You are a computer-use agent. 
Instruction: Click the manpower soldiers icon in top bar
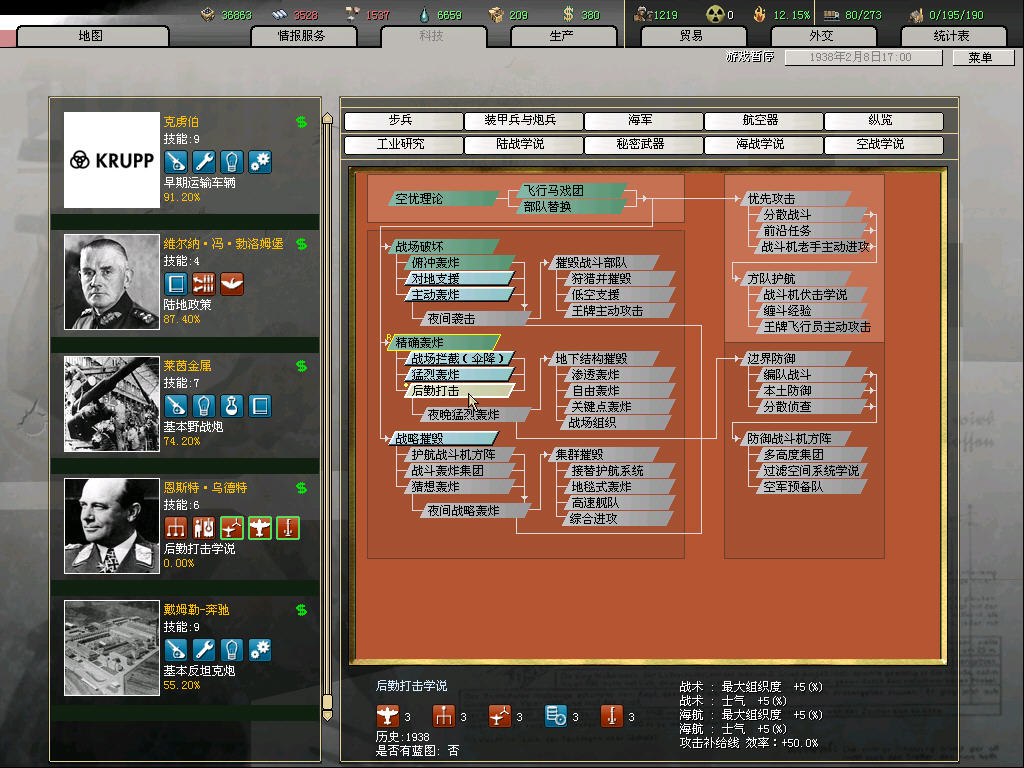643,15
